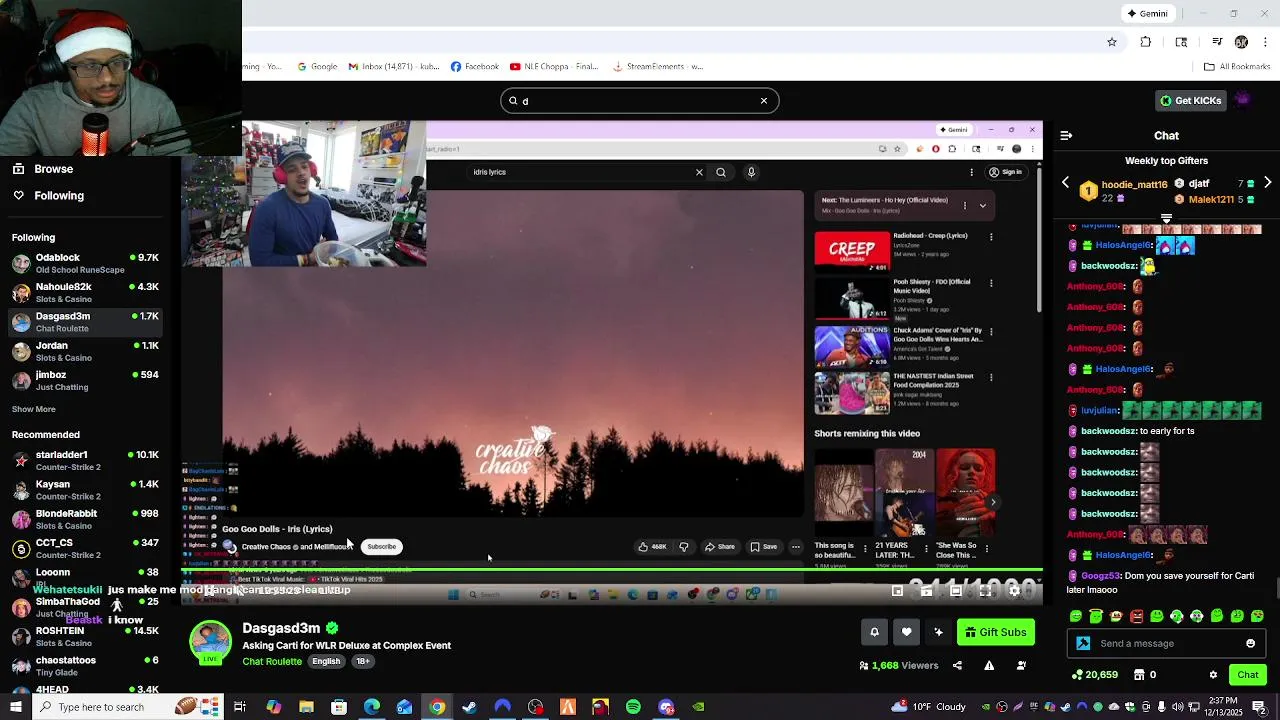Bookmark this page with star icon

1111,42
